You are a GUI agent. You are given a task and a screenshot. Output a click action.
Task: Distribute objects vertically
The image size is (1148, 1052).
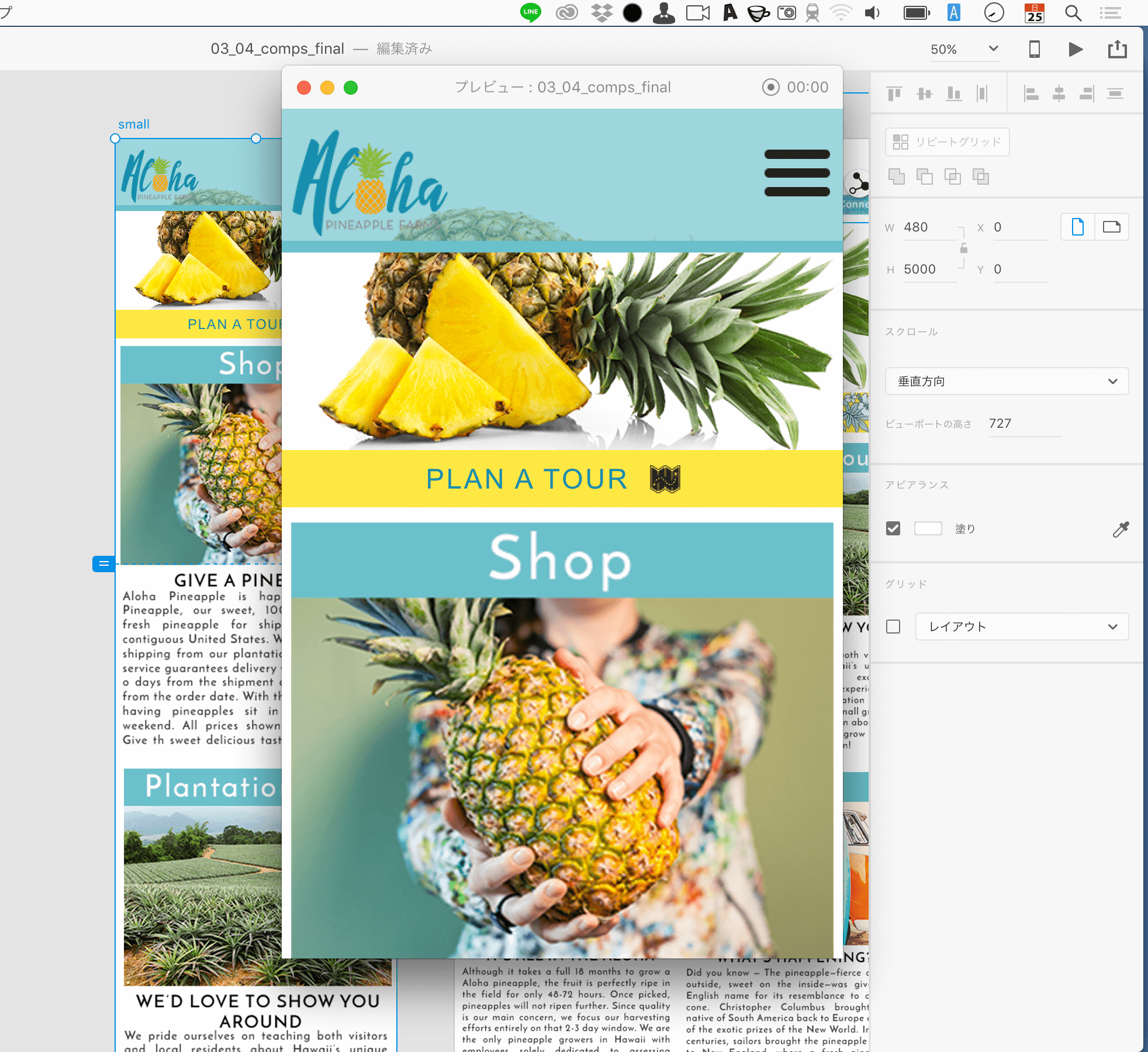(1115, 94)
